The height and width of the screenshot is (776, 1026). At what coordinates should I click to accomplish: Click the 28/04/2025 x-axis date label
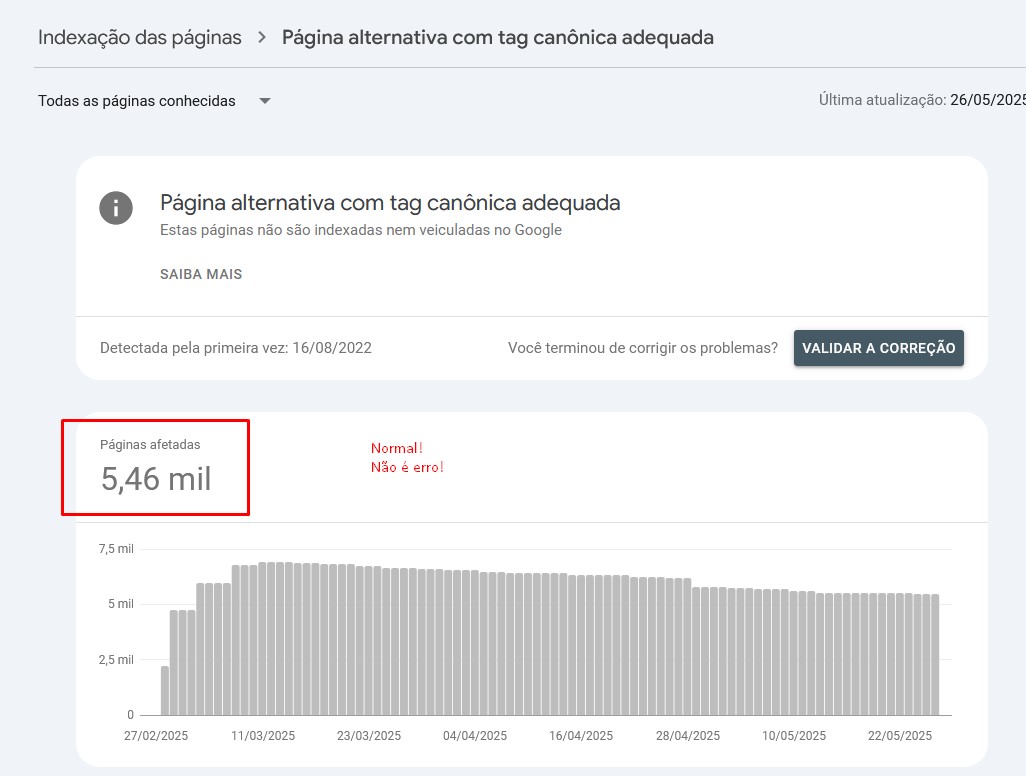(x=687, y=735)
